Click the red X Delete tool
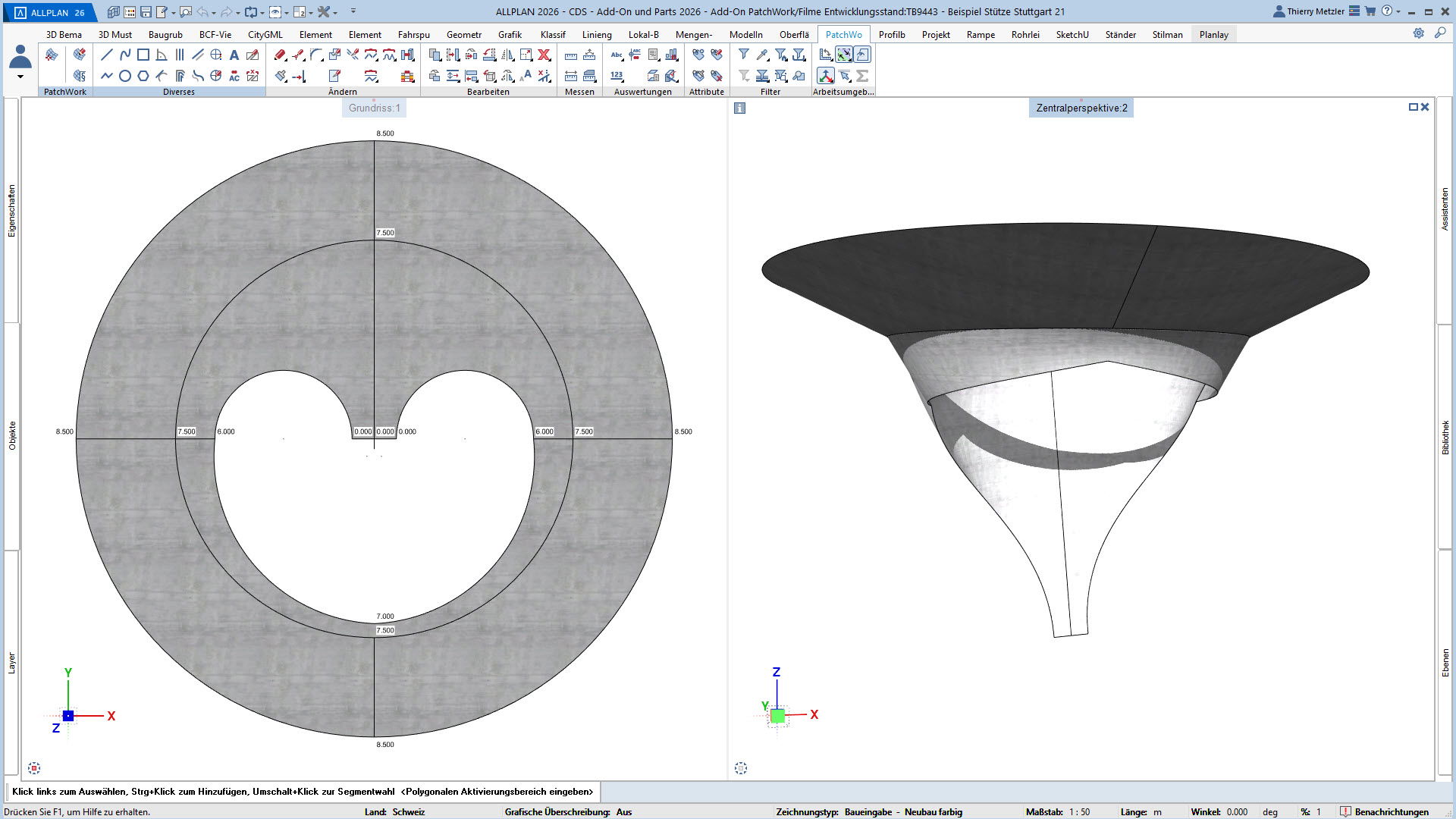The height and width of the screenshot is (819, 1456). click(544, 55)
